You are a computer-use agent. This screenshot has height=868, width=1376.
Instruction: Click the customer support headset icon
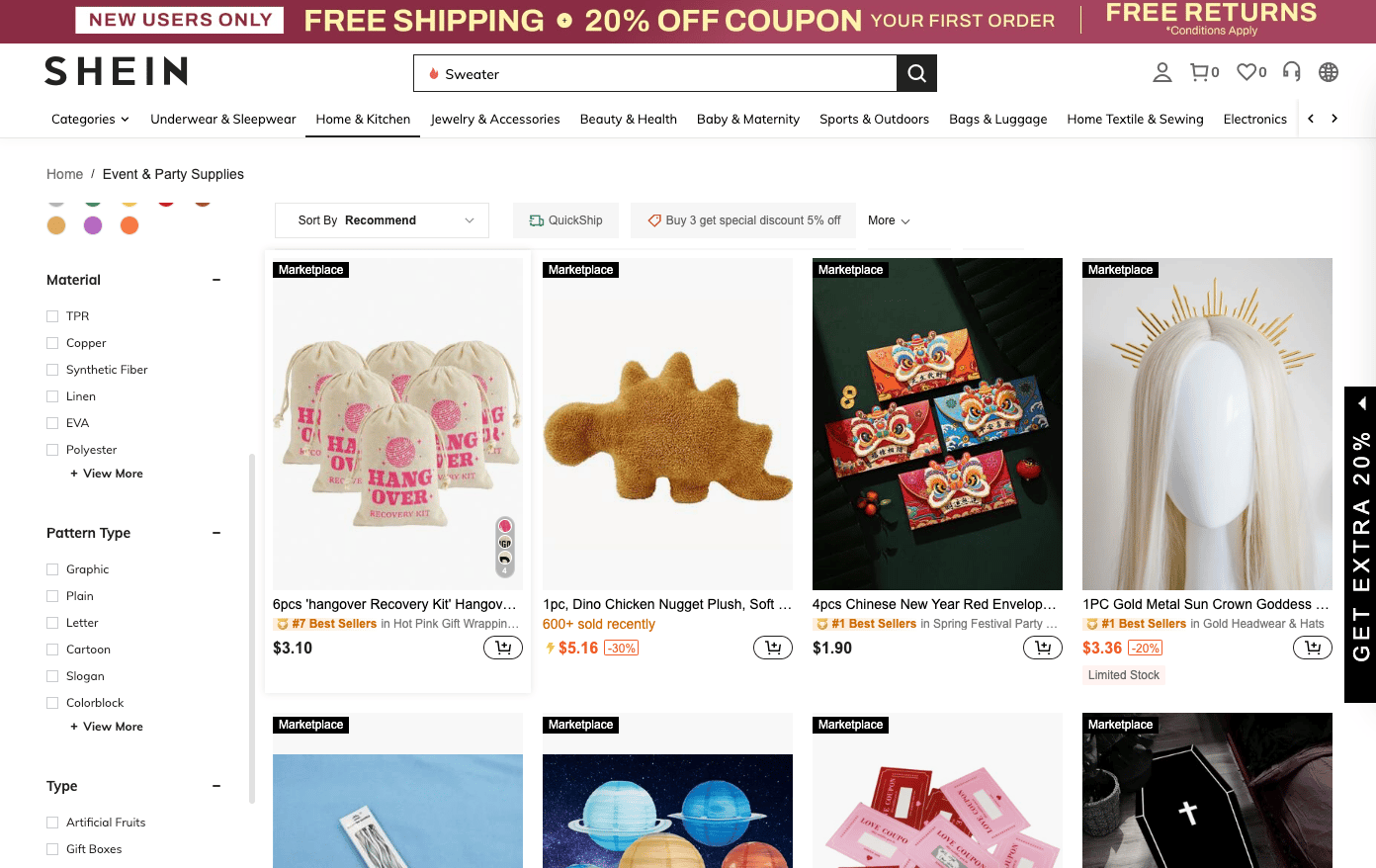(1291, 71)
